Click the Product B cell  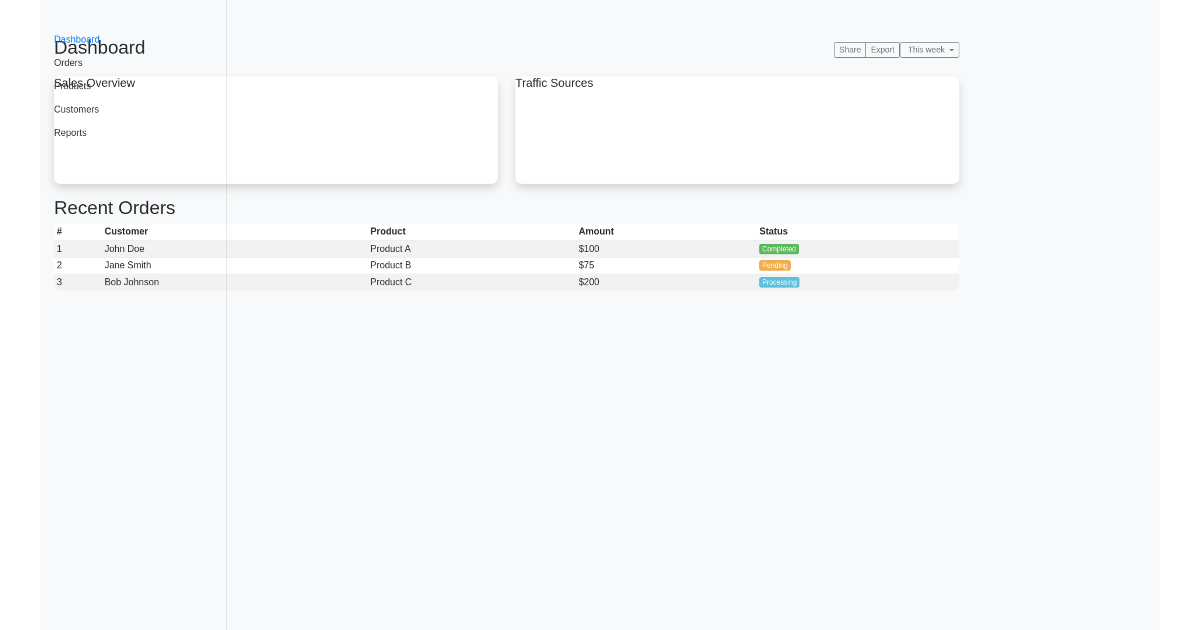pyautogui.click(x=390, y=265)
